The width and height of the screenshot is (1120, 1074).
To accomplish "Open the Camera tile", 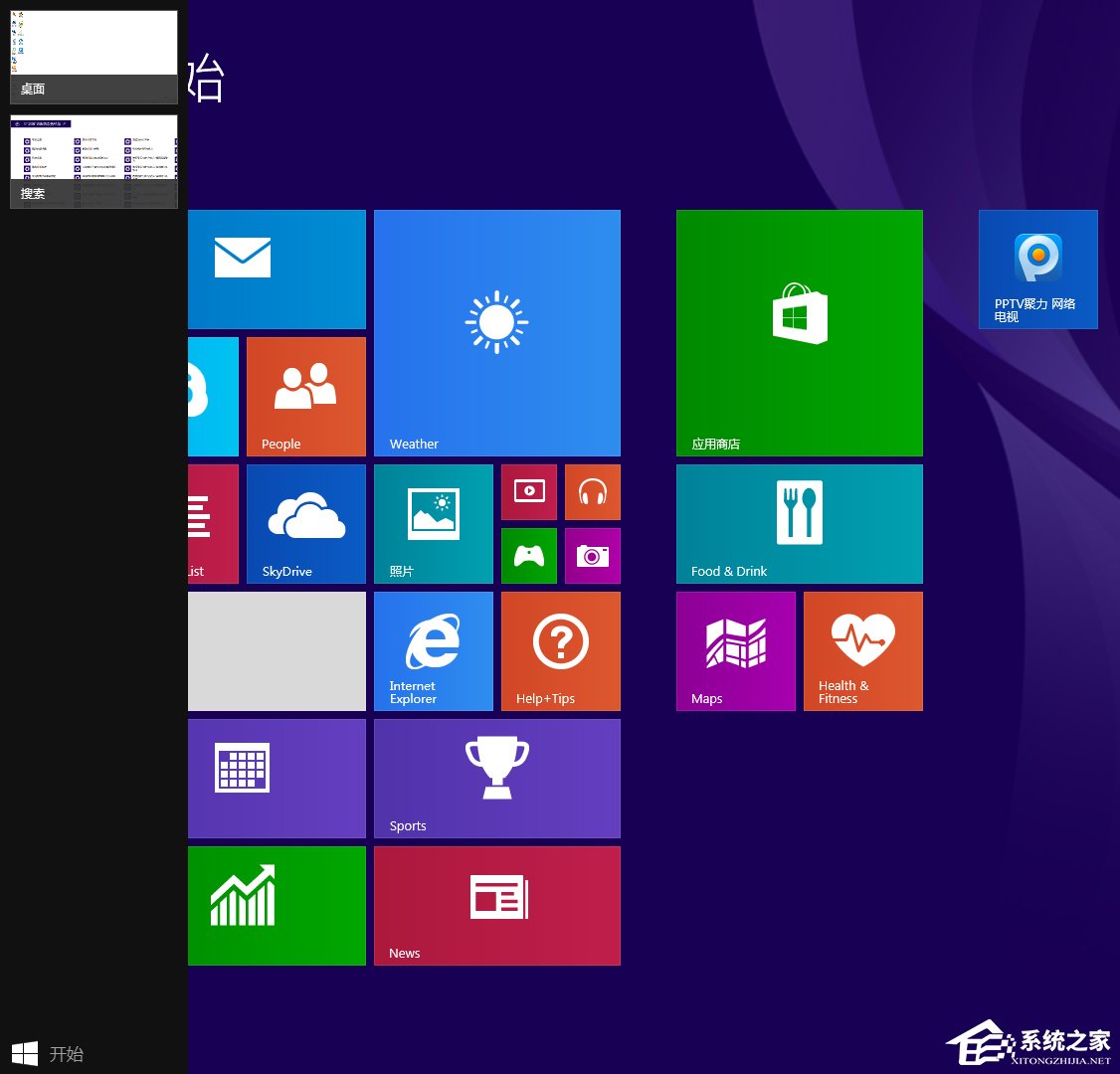I will tap(592, 555).
